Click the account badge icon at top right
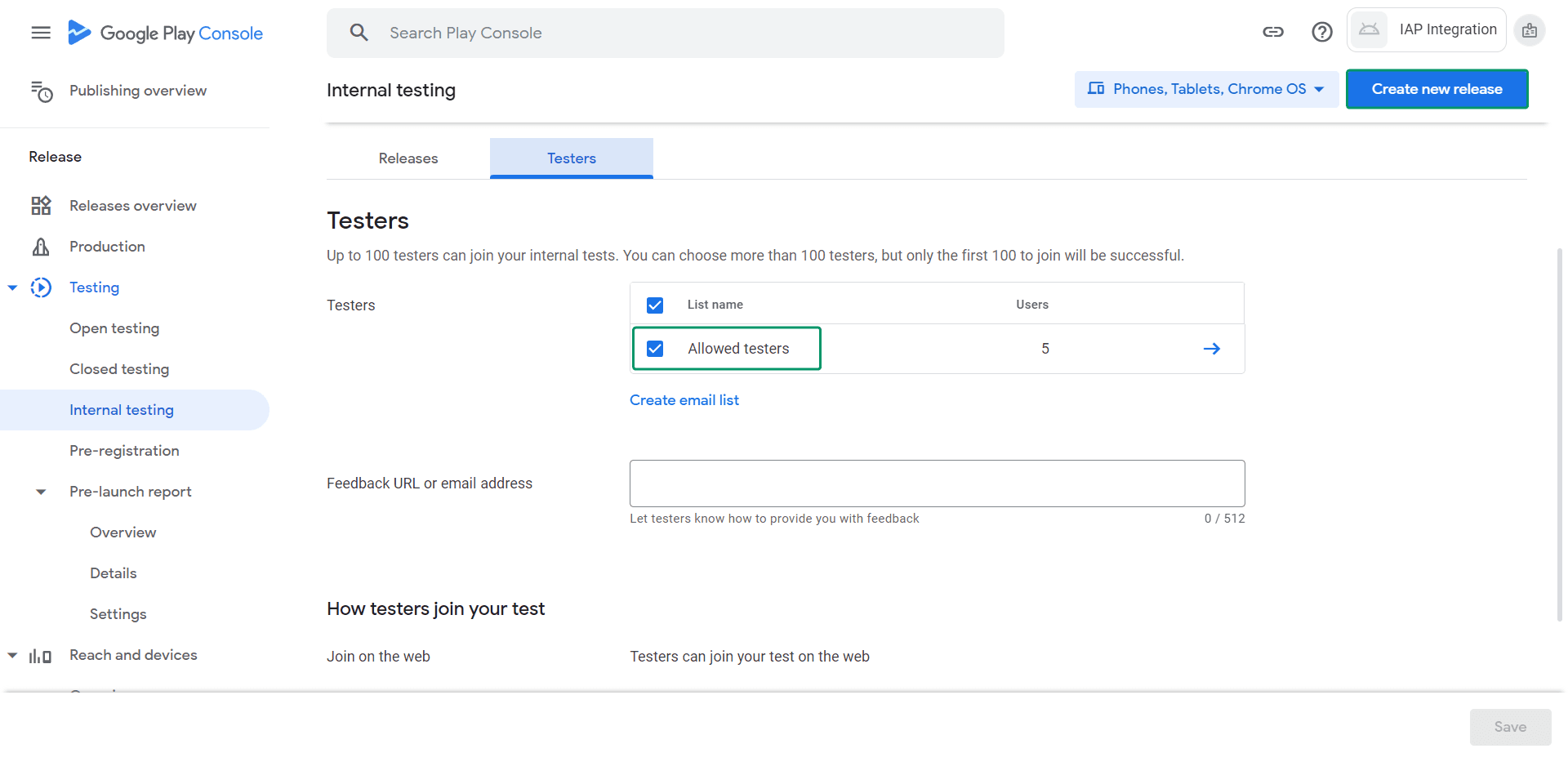The image size is (1568, 762). (x=1529, y=30)
